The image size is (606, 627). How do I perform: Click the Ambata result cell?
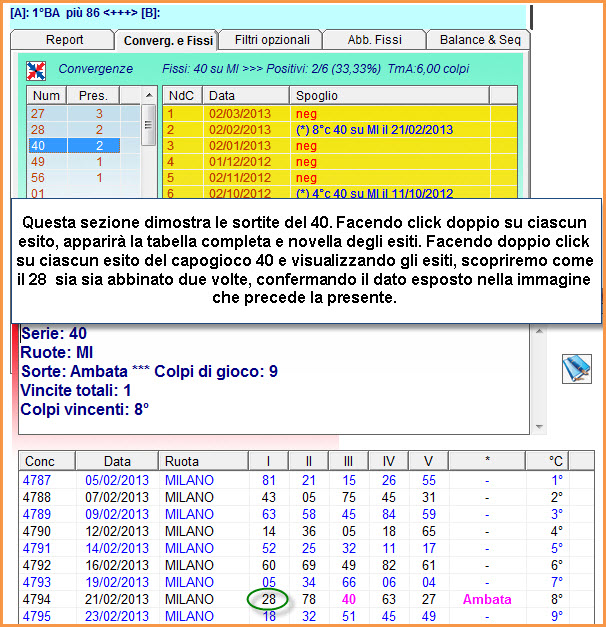click(487, 599)
